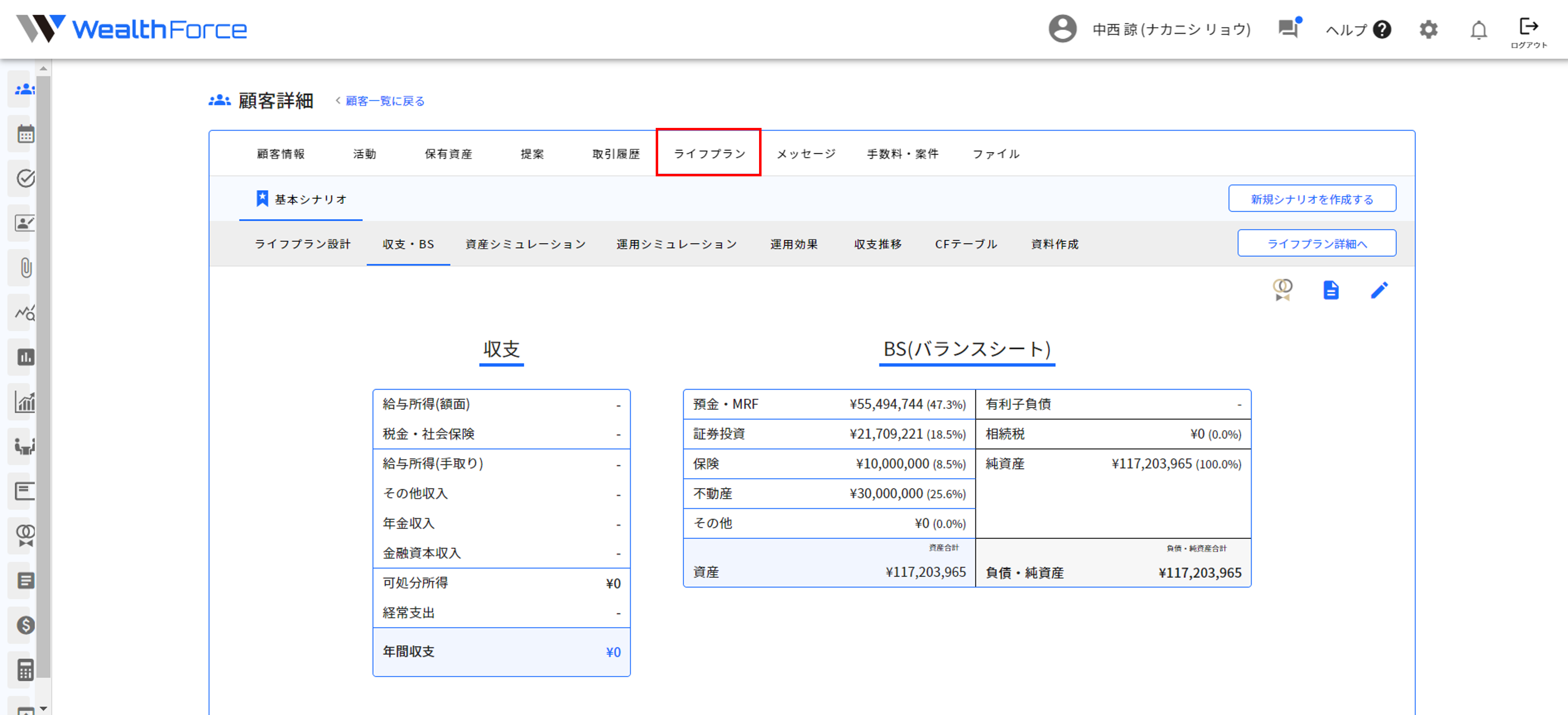1568x715 pixels.
Task: Switch to 顧客情報 tab
Action: click(x=280, y=154)
